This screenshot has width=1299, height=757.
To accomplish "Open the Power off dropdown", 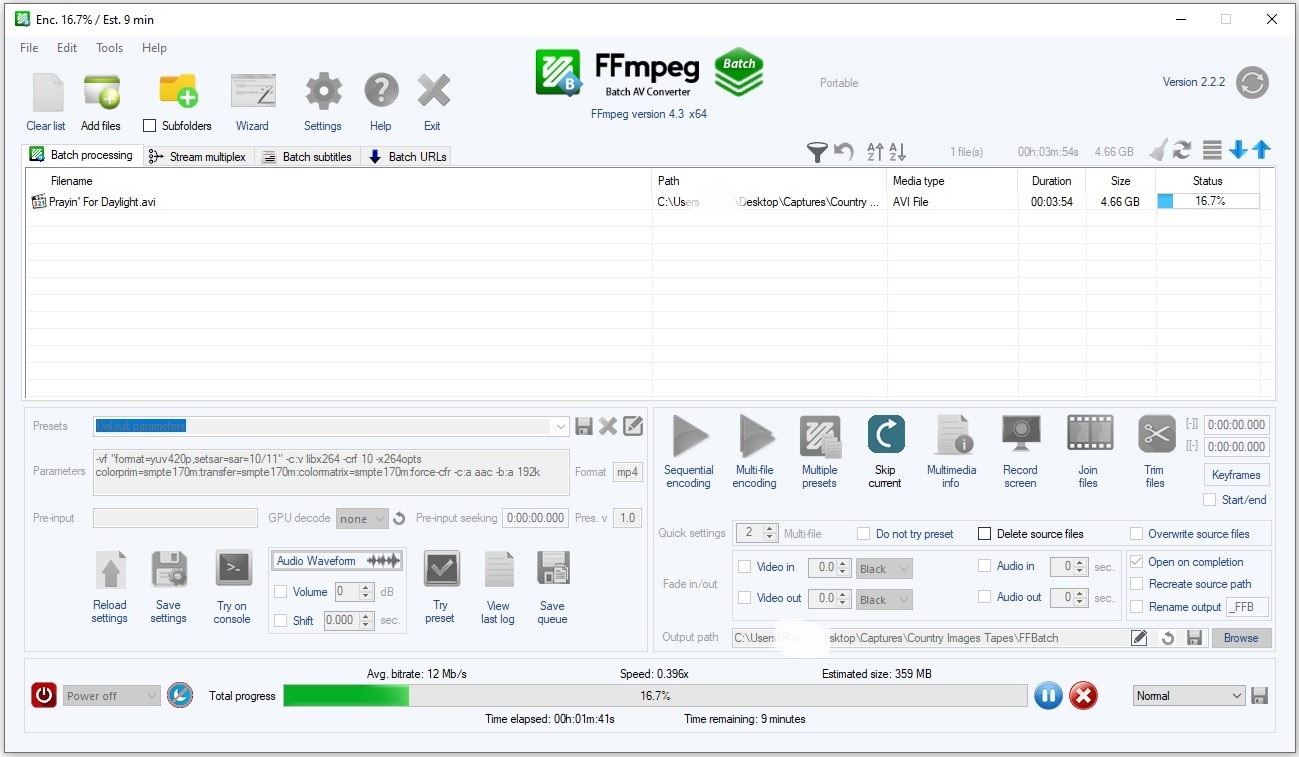I will point(112,696).
